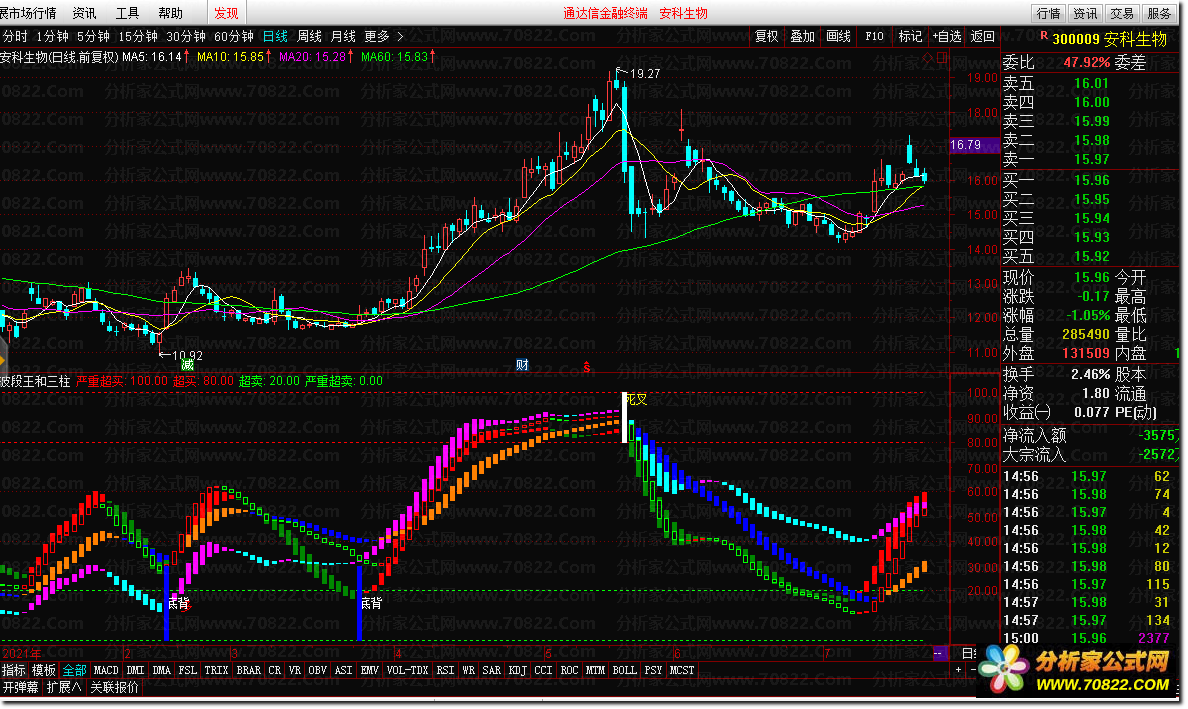Open the 工具 menu
The height and width of the screenshot is (709, 1188).
click(x=127, y=13)
